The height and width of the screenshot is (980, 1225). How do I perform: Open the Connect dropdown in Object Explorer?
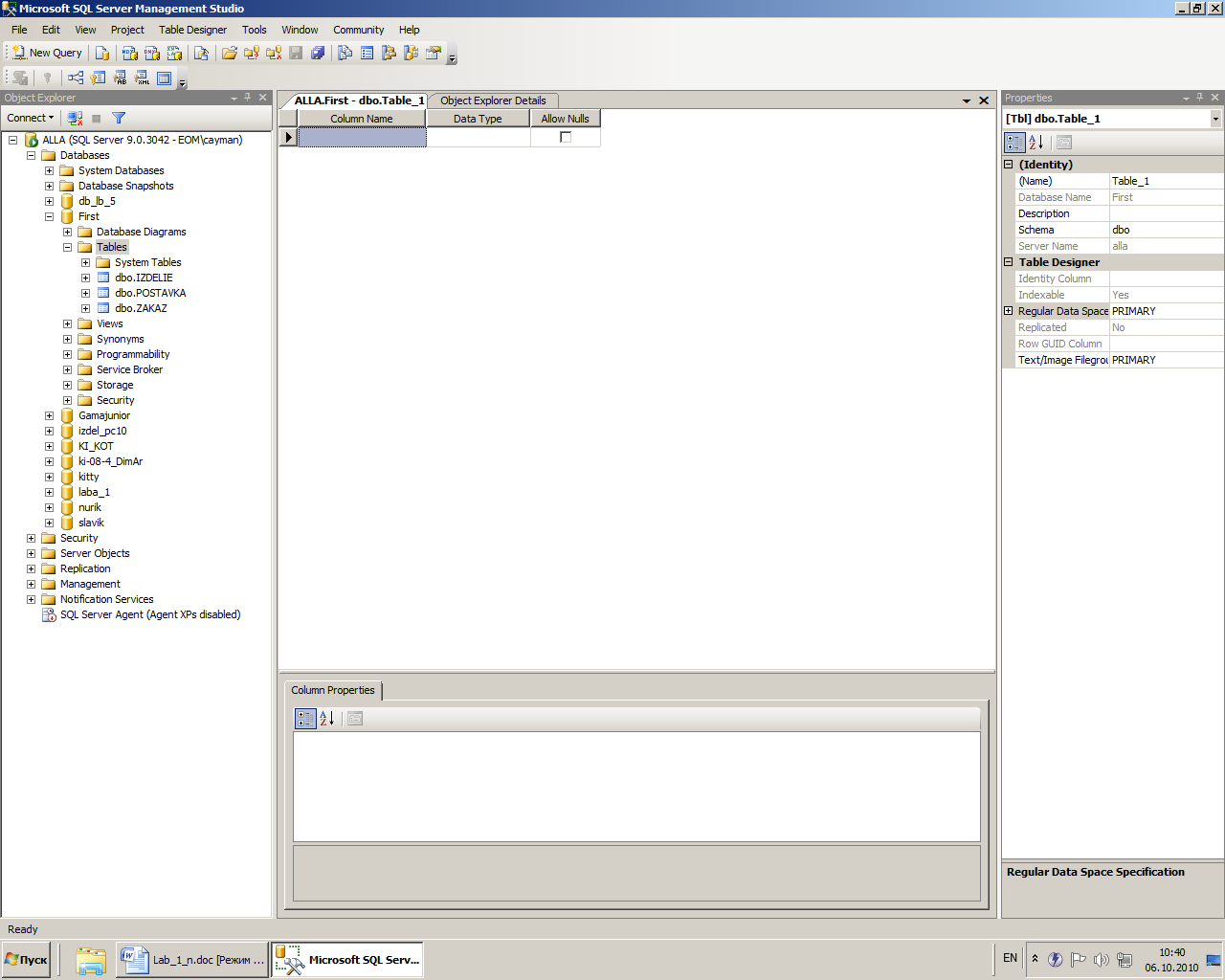coord(31,118)
